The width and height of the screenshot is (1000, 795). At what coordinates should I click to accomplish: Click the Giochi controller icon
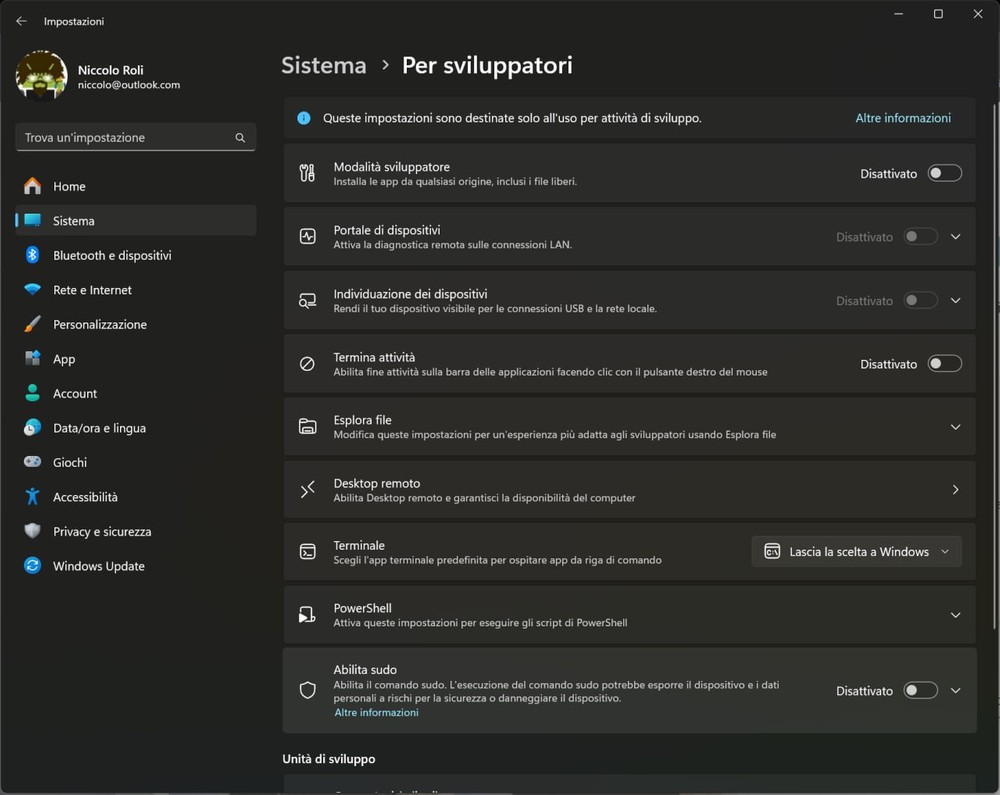tap(33, 462)
